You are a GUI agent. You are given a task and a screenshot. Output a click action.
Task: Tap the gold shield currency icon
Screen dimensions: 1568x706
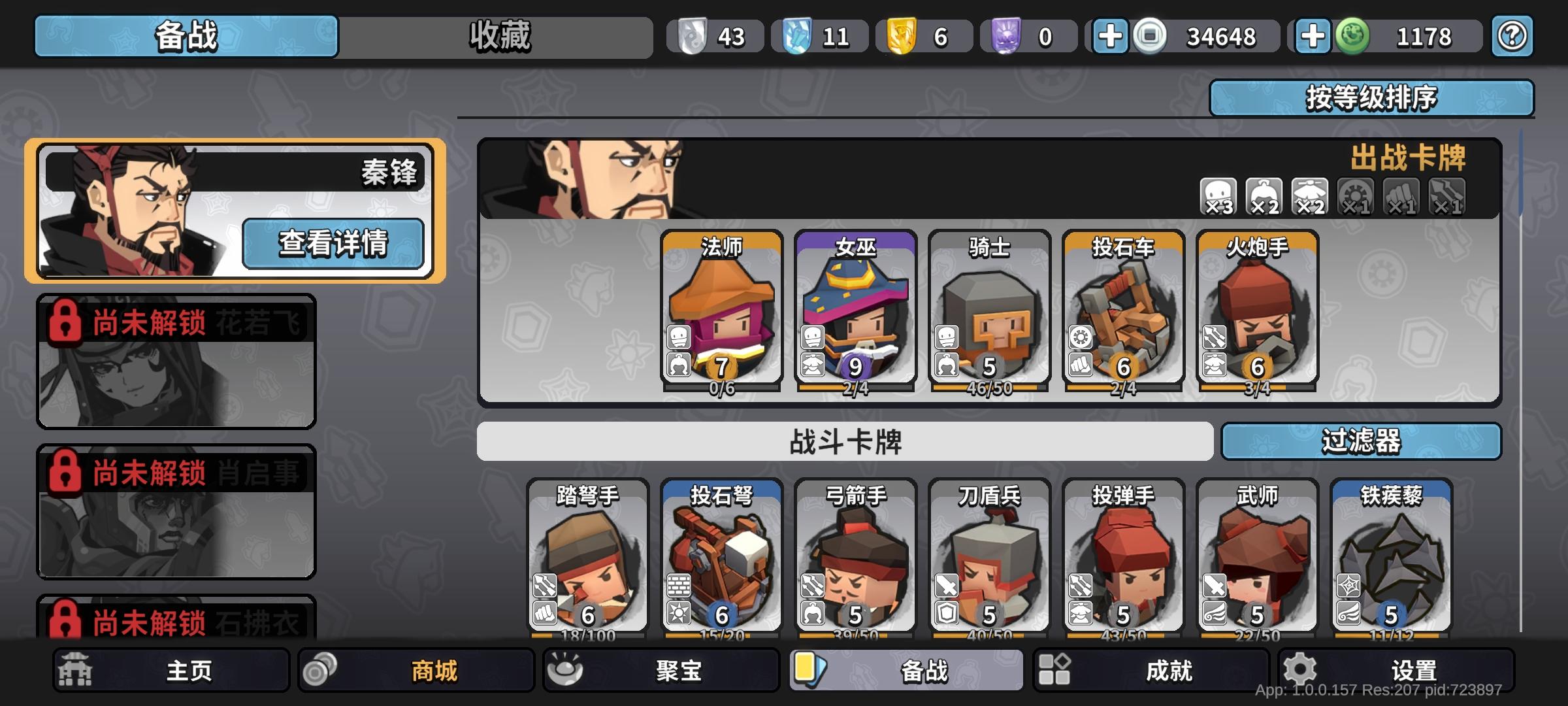pos(902,36)
